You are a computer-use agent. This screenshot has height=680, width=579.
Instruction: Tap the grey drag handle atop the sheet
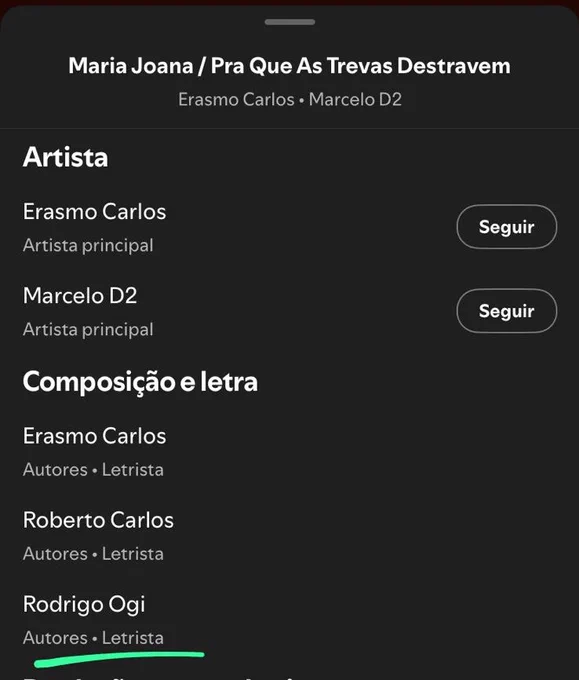tap(290, 22)
